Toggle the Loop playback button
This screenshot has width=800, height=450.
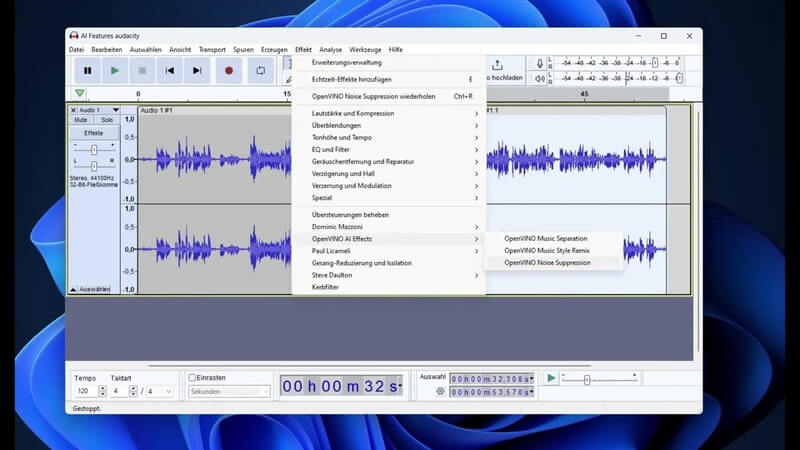tap(260, 71)
